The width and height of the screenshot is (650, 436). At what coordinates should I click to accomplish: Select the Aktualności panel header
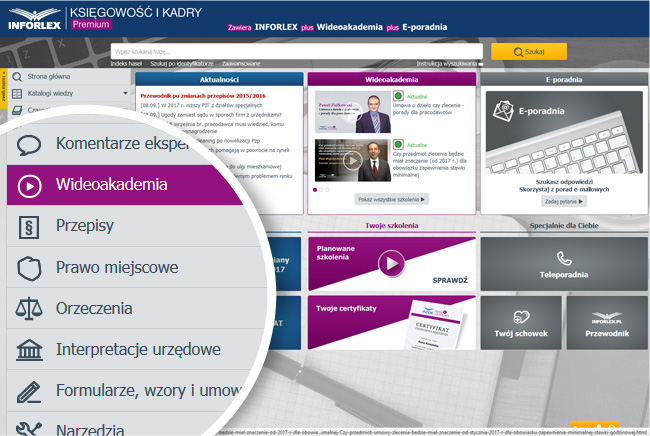[x=219, y=80]
